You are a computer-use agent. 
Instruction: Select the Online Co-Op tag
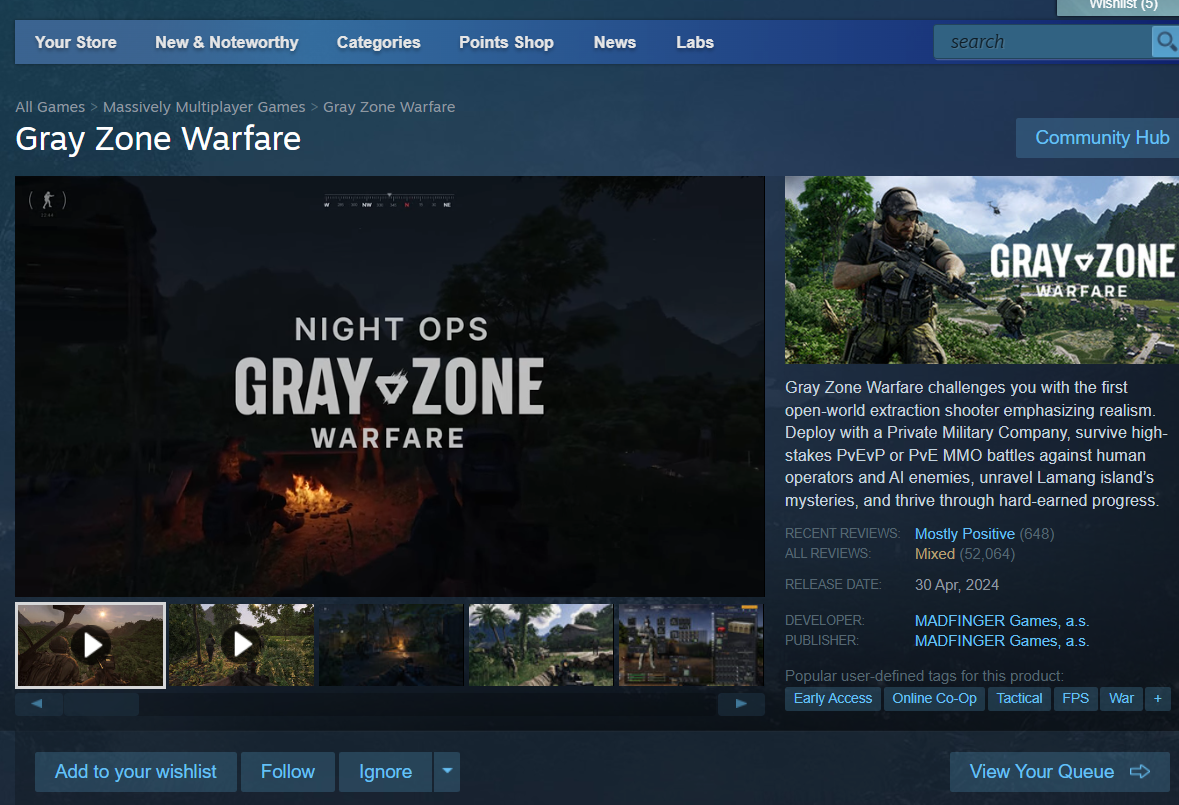pos(934,698)
